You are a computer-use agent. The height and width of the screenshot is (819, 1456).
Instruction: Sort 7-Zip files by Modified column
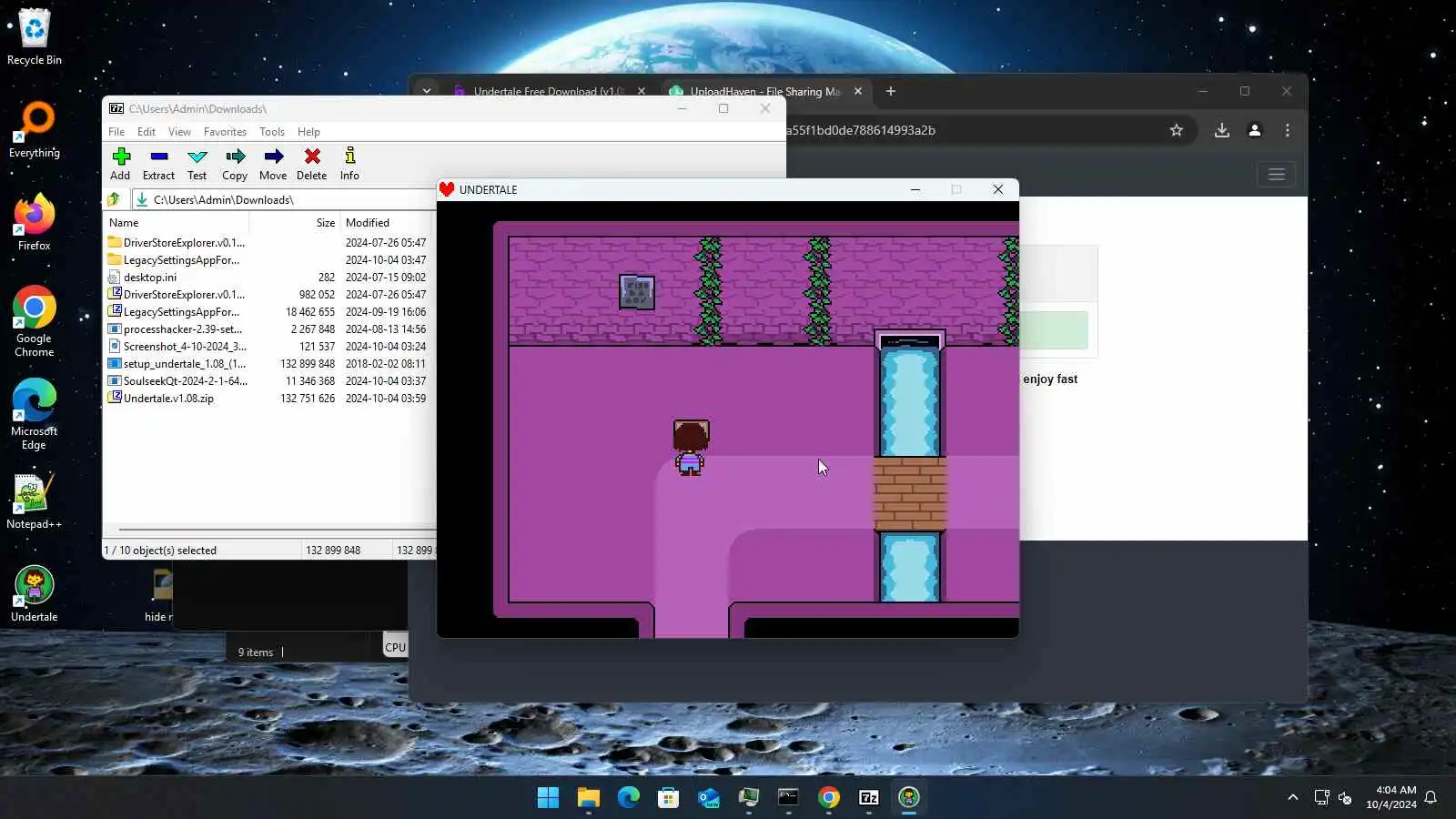[386, 223]
